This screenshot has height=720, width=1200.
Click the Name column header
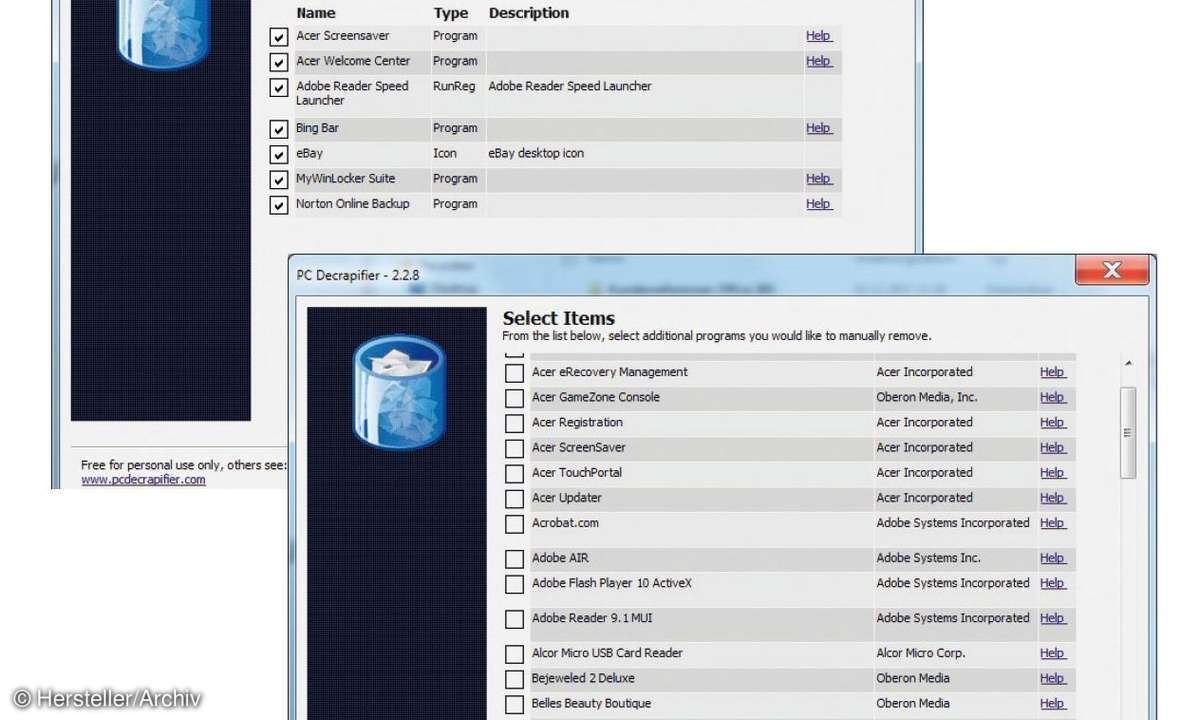pos(316,13)
